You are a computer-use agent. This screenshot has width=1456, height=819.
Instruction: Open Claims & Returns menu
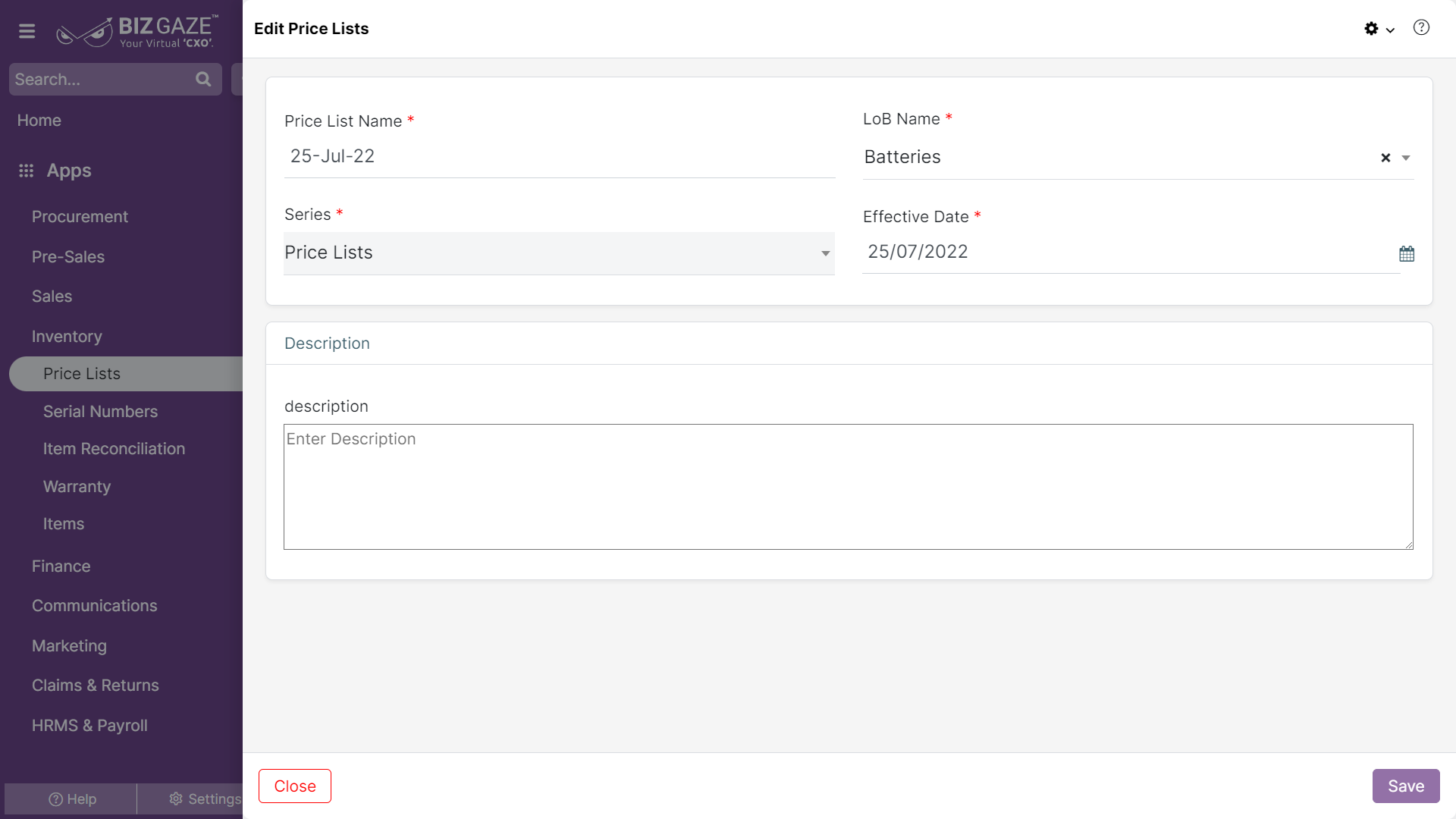click(x=96, y=686)
